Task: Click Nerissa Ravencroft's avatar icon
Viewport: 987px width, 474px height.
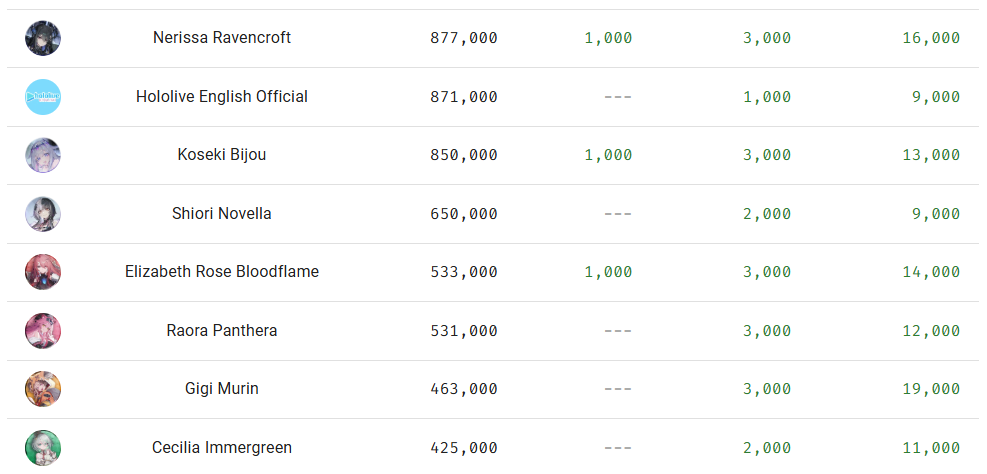Action: 43,38
